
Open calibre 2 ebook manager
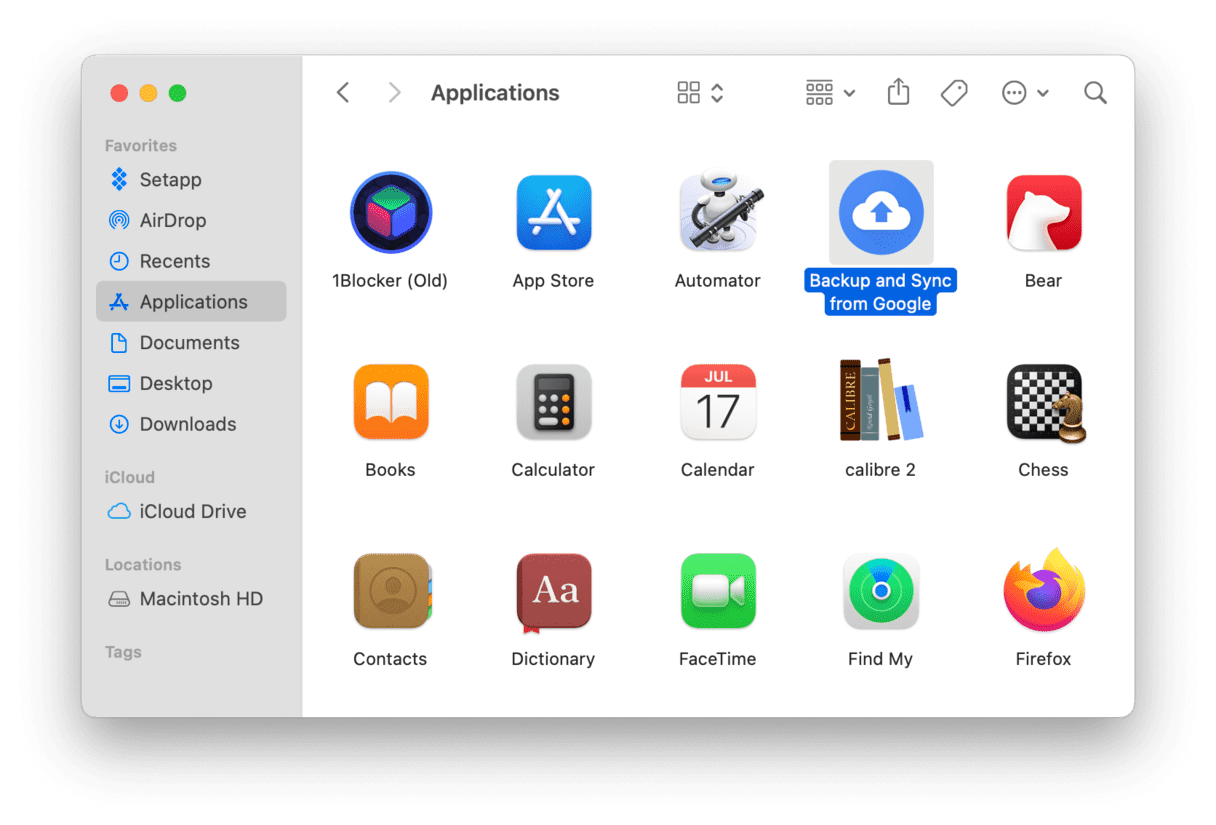pyautogui.click(x=880, y=401)
